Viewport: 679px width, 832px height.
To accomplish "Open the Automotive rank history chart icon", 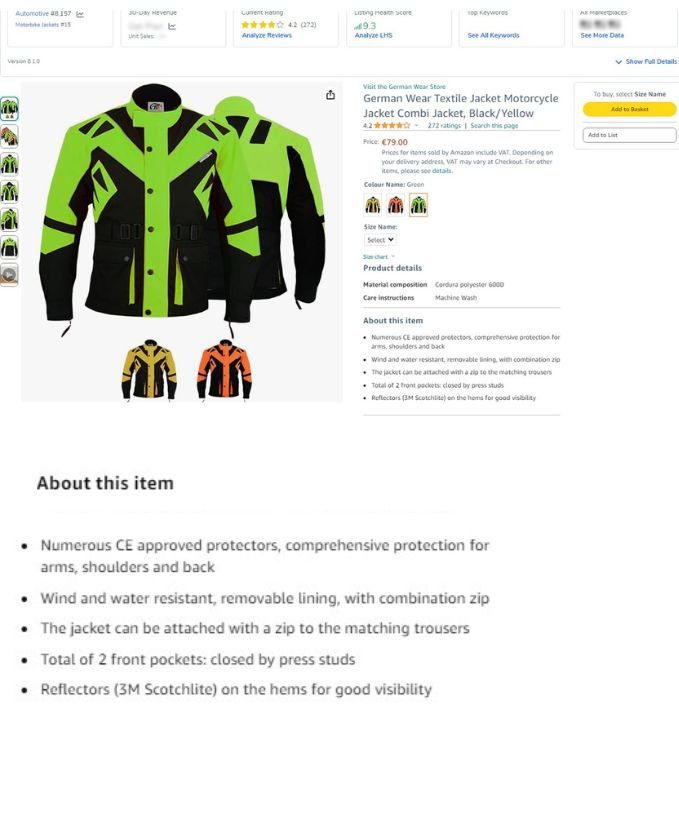I will [x=80, y=14].
